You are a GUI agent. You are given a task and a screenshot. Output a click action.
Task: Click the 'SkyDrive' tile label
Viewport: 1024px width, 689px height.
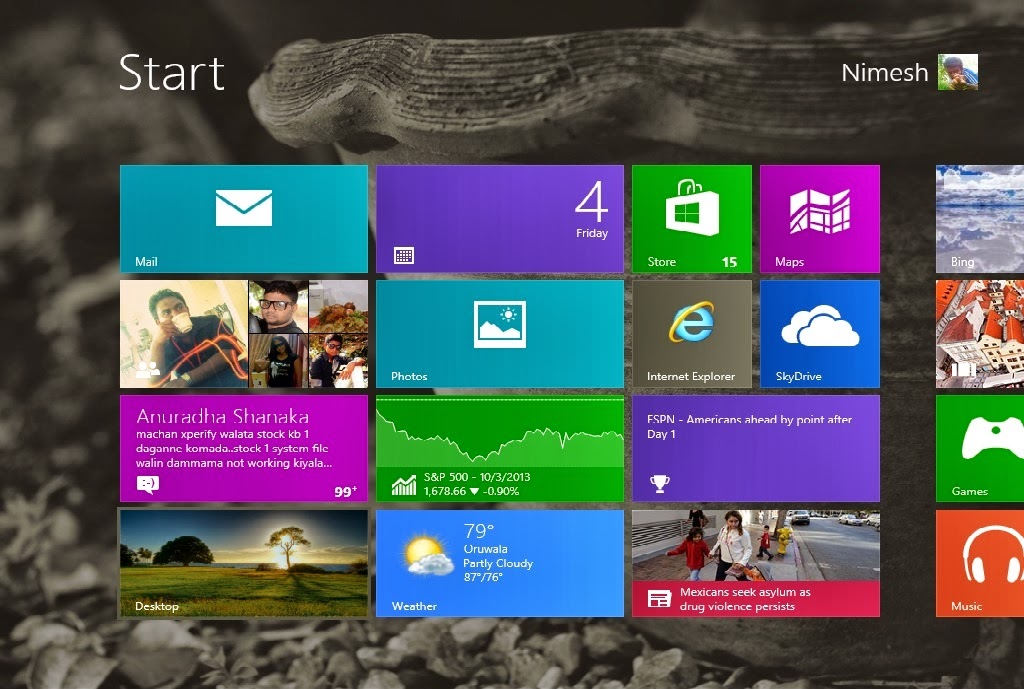[x=798, y=376]
